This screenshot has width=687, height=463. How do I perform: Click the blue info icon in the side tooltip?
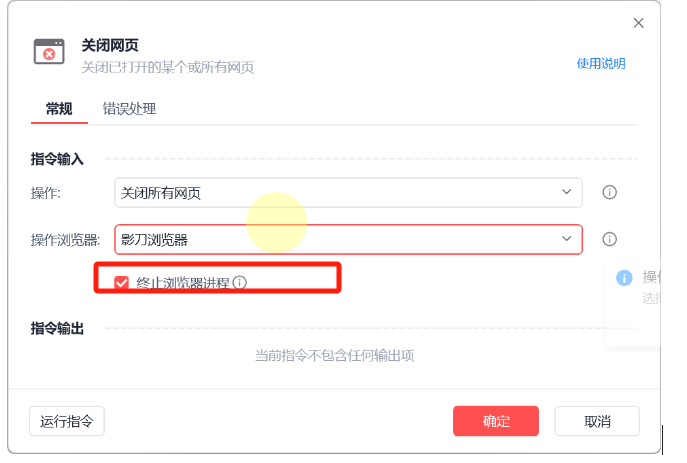point(624,278)
